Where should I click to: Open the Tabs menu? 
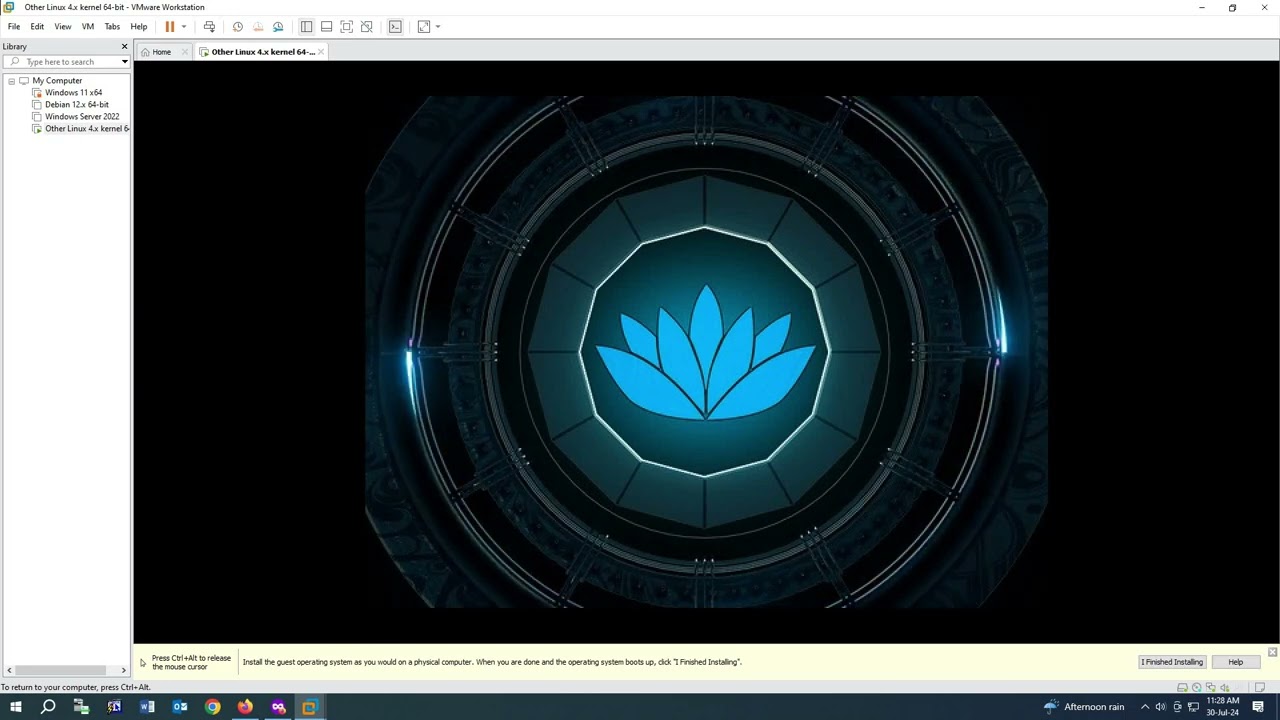(112, 27)
